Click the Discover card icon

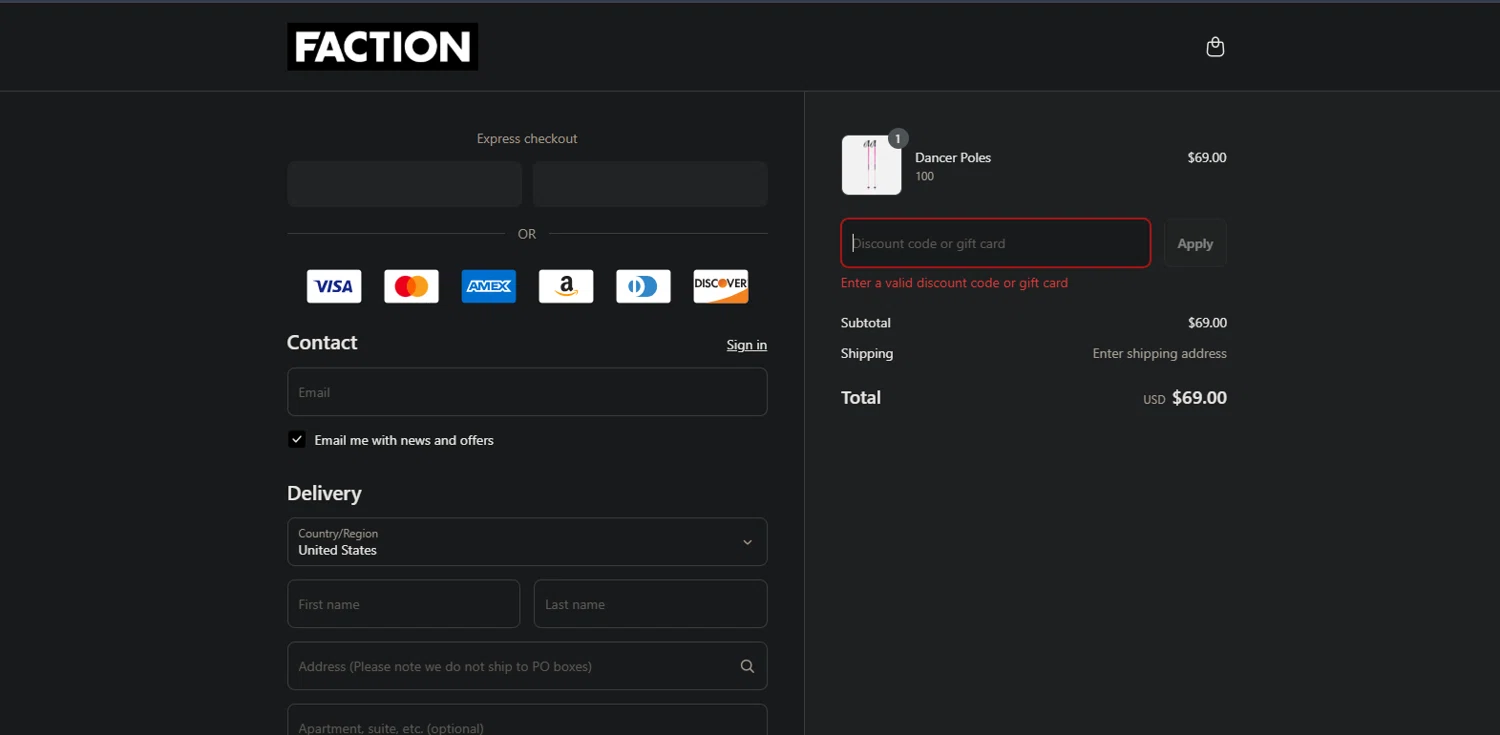point(721,286)
